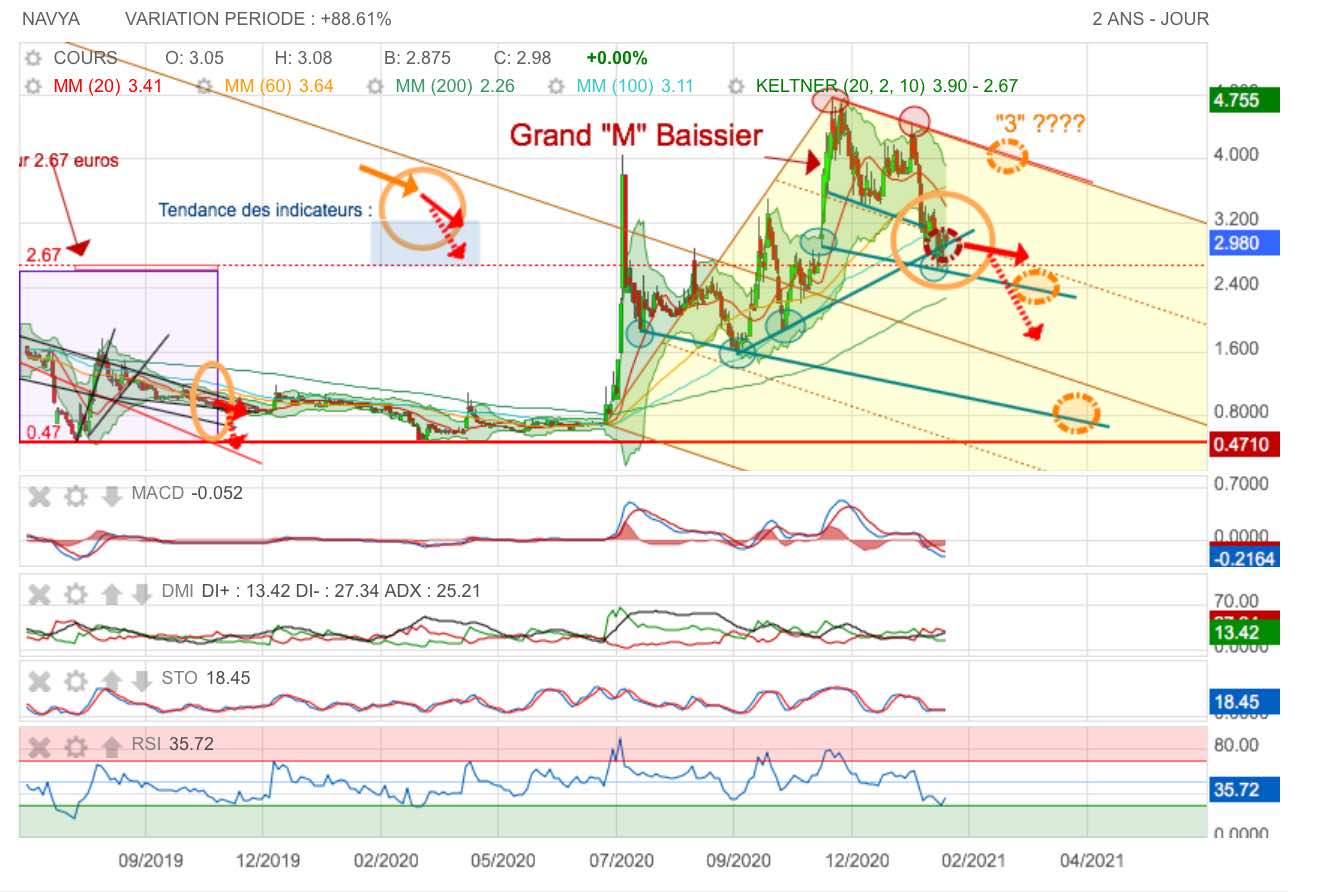
Task: Open RSI indicator settings gear
Action: (75, 746)
